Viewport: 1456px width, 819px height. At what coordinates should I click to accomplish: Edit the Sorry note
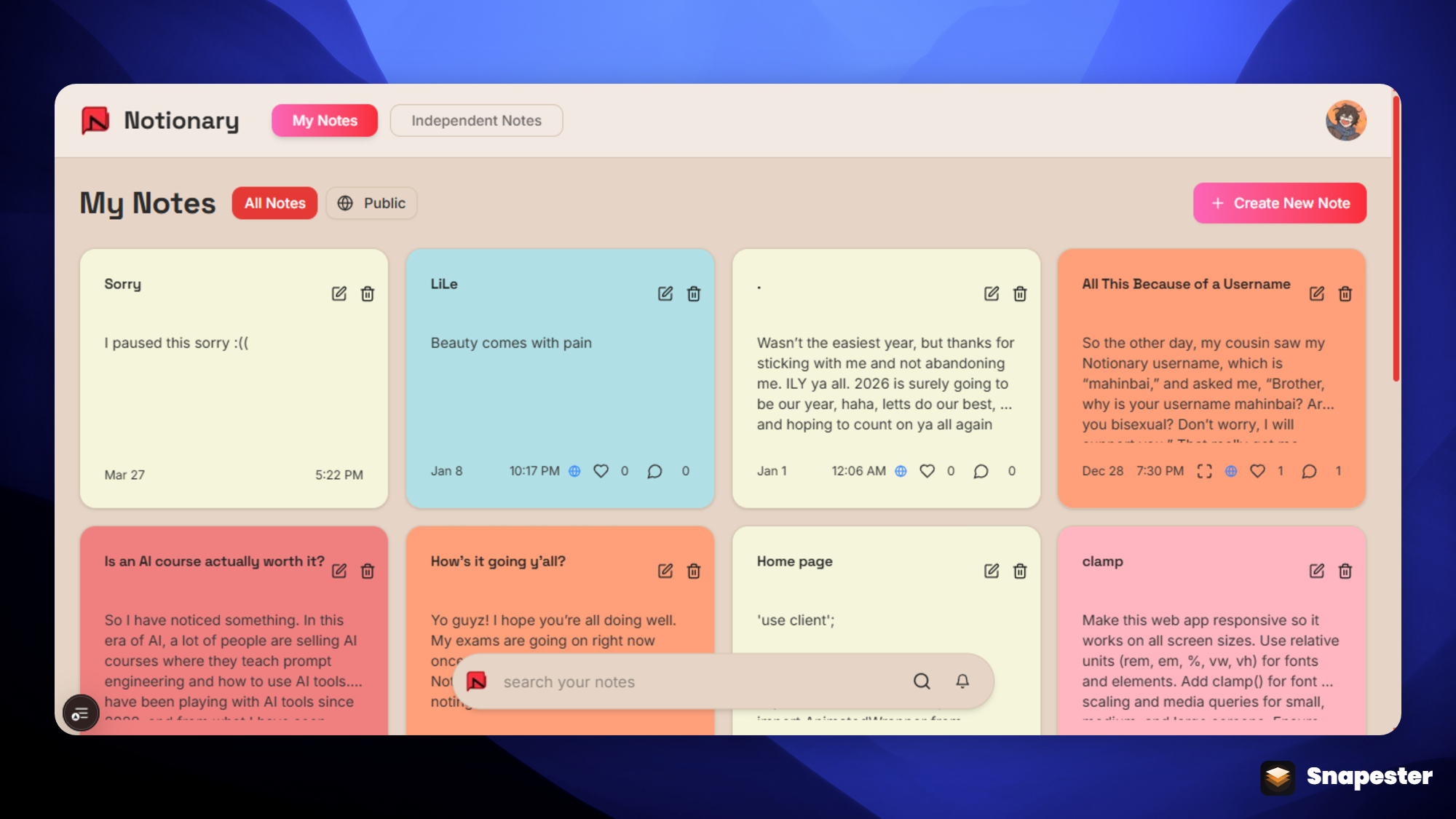(339, 293)
